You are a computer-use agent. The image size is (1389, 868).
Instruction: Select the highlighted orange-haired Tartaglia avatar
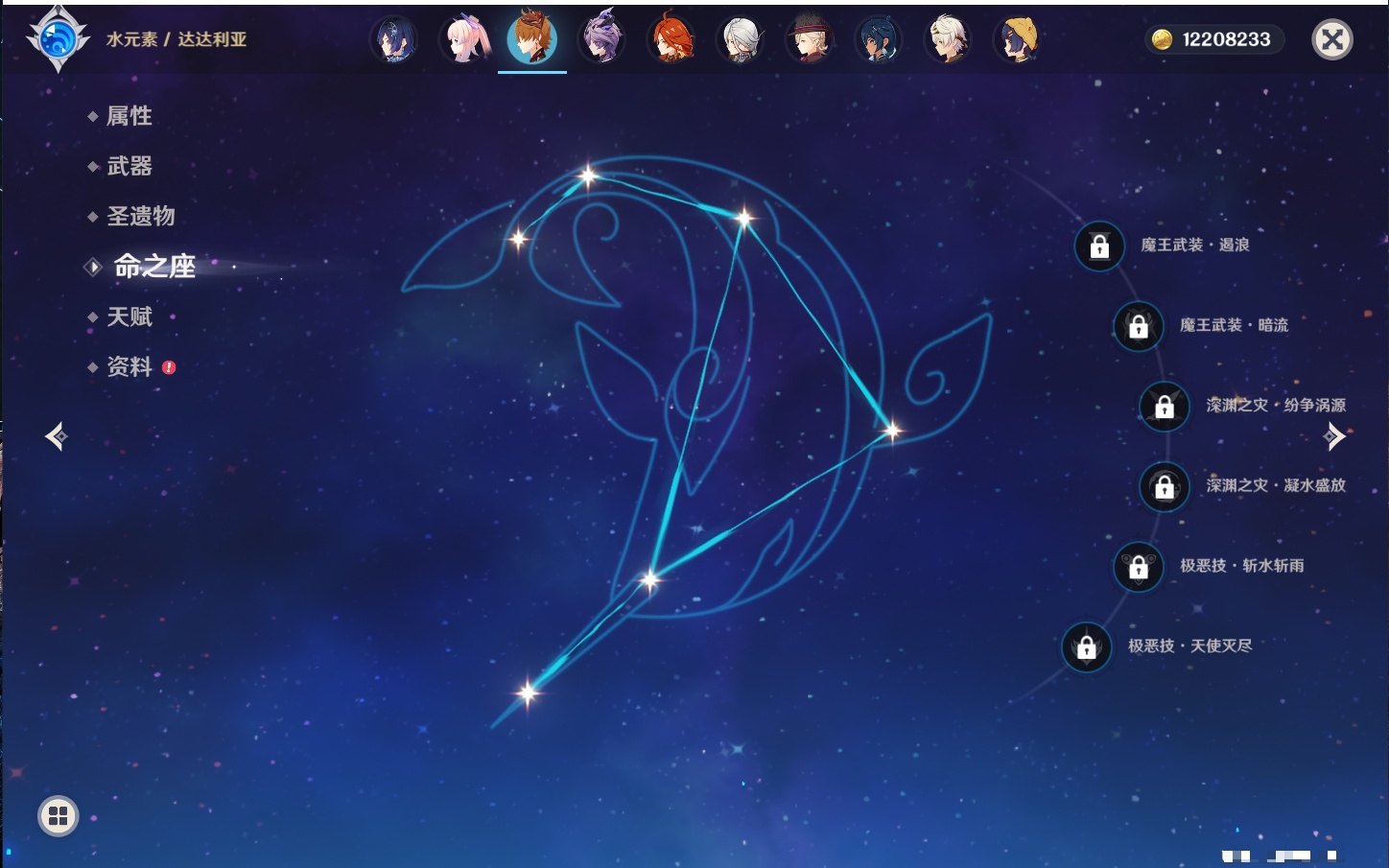coord(532,38)
